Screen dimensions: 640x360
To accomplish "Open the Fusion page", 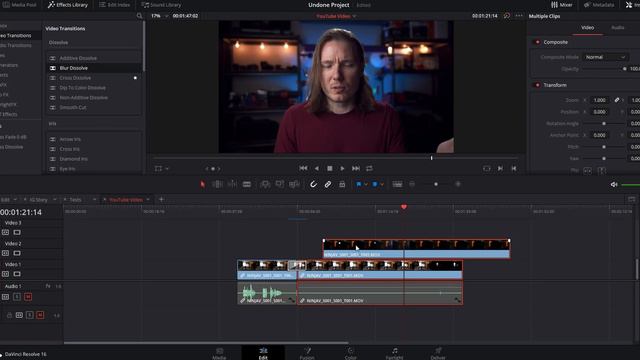I will coord(307,353).
